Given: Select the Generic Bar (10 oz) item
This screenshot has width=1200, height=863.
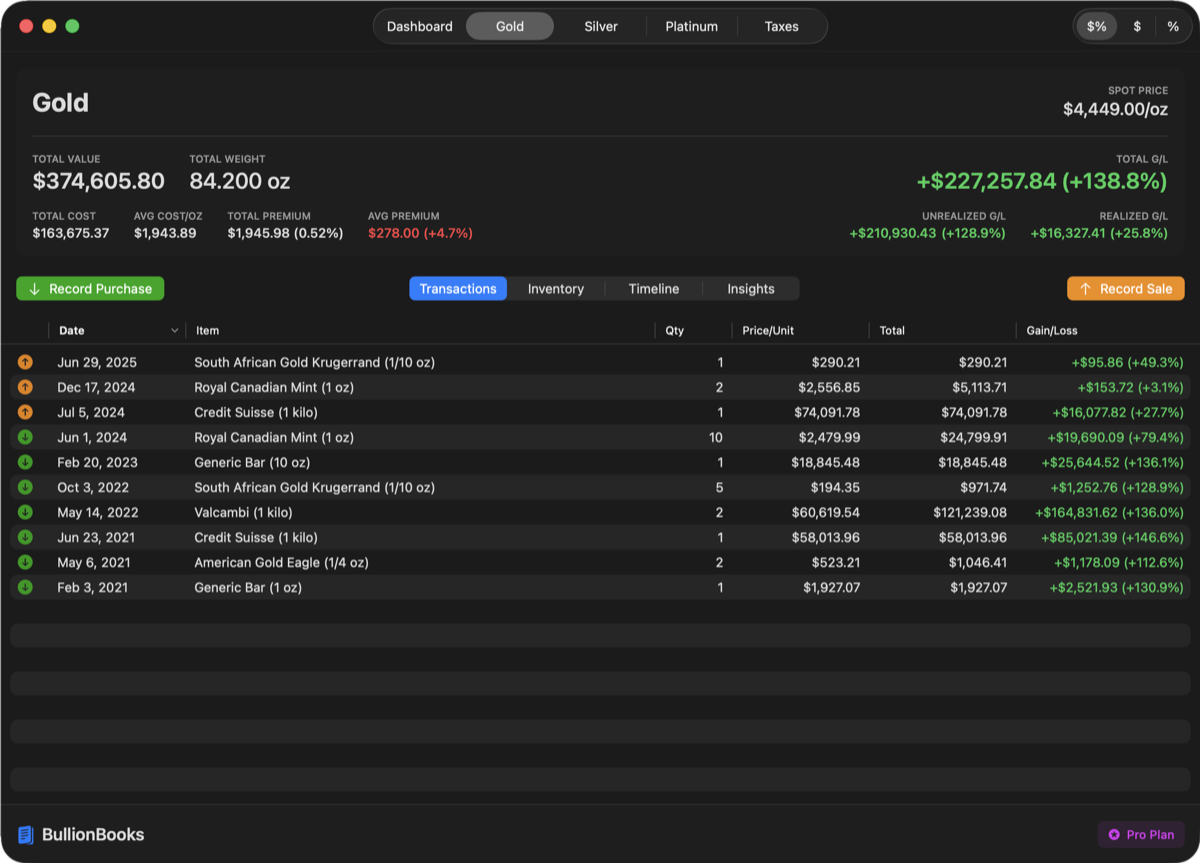Looking at the screenshot, I should click(252, 462).
